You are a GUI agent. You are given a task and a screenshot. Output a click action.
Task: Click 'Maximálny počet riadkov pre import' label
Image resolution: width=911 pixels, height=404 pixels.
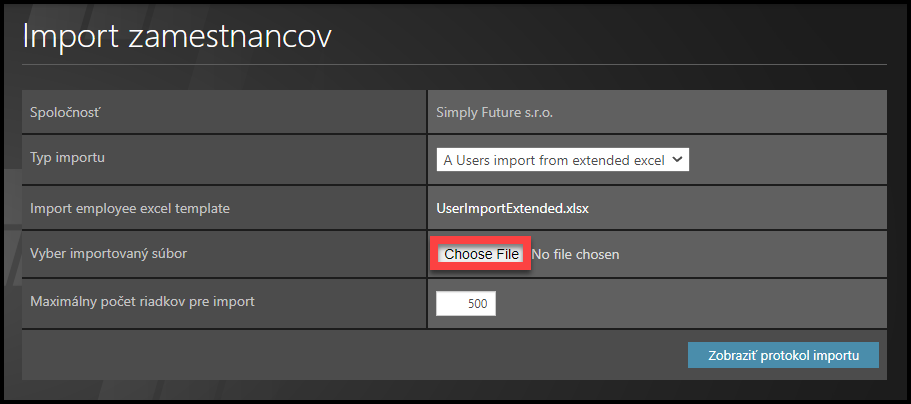(143, 301)
